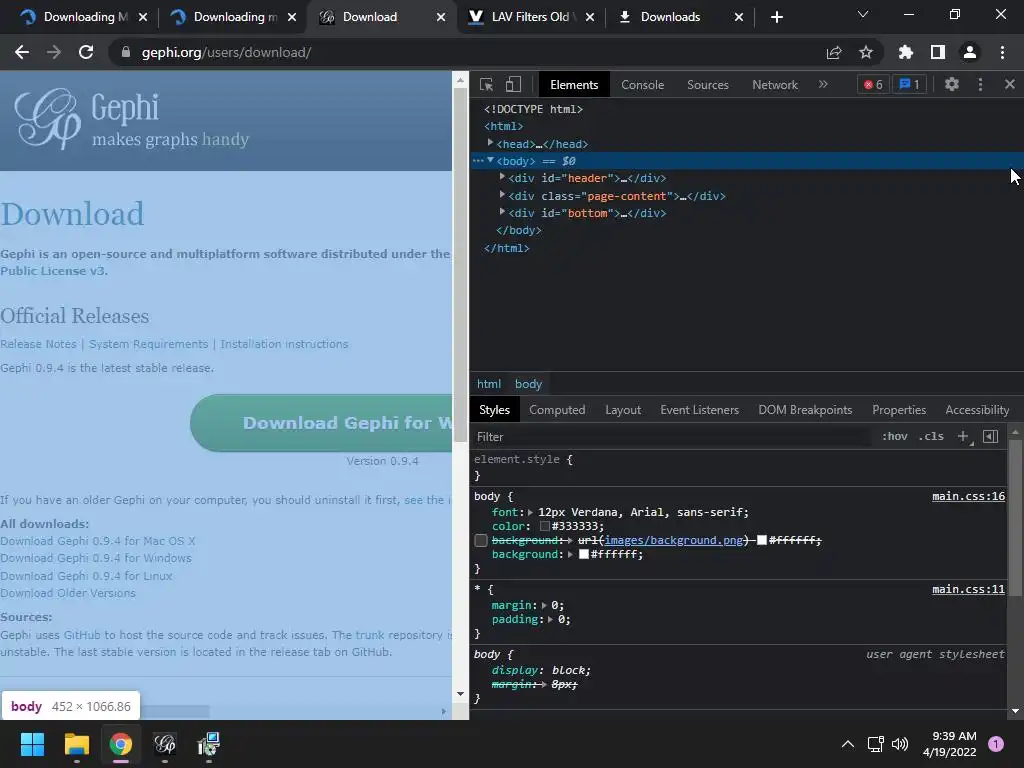Expand div id header node
1024x768 pixels.
pos(502,177)
